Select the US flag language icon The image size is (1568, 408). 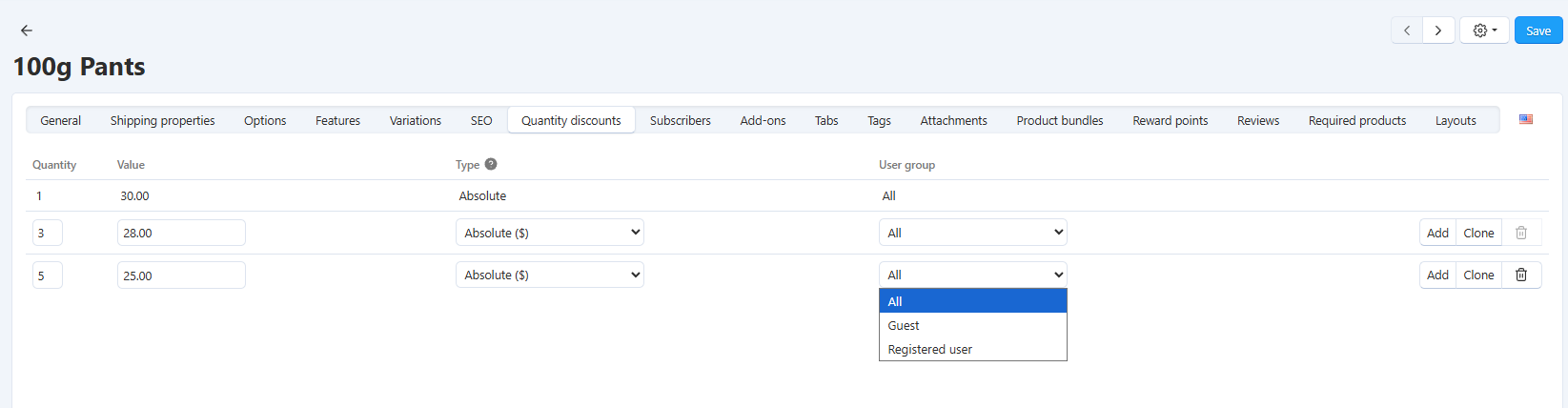(x=1526, y=119)
